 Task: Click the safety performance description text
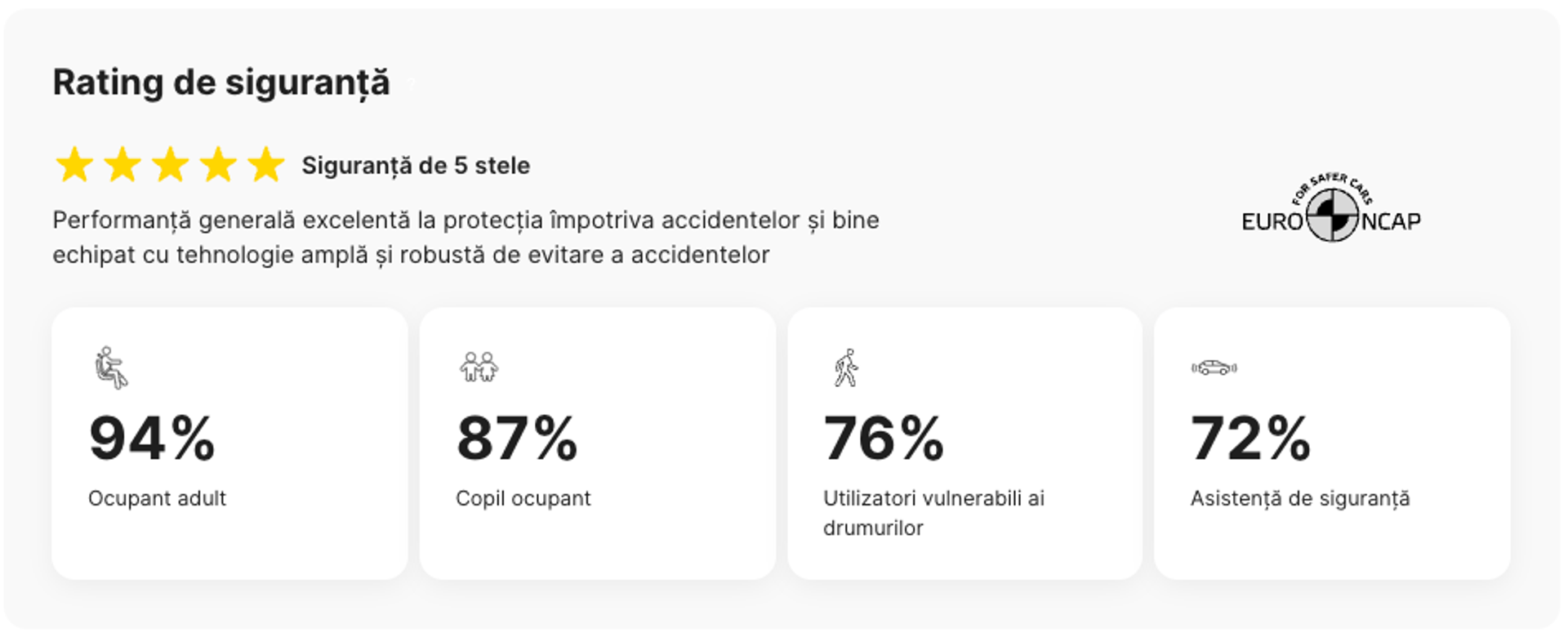pyautogui.click(x=465, y=237)
